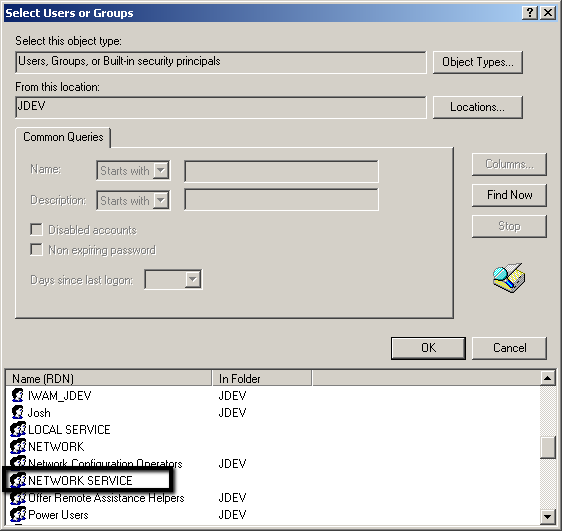Select the Josh user icon
The height and width of the screenshot is (531, 562).
coord(18,412)
